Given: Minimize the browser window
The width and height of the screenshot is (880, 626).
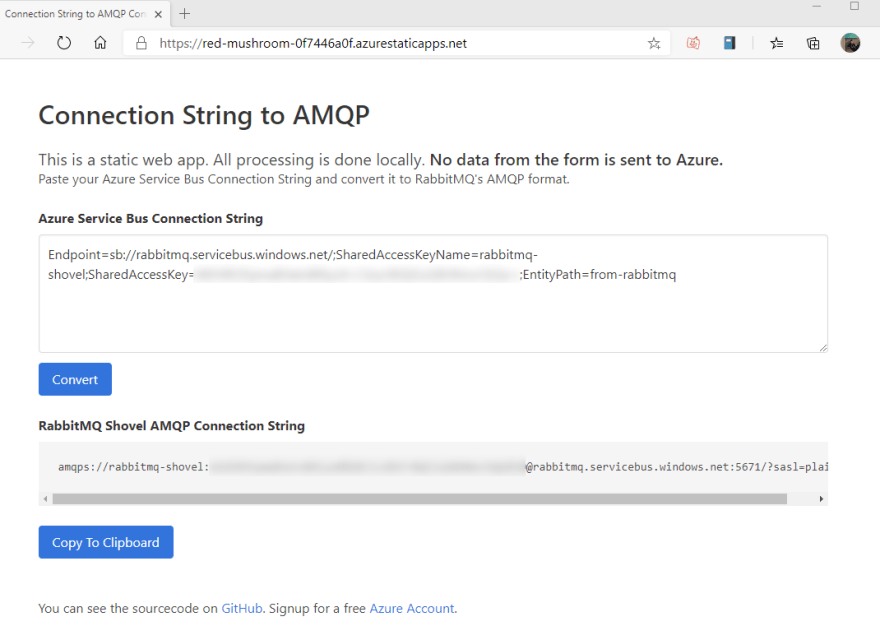Looking at the screenshot, I should 817,6.
